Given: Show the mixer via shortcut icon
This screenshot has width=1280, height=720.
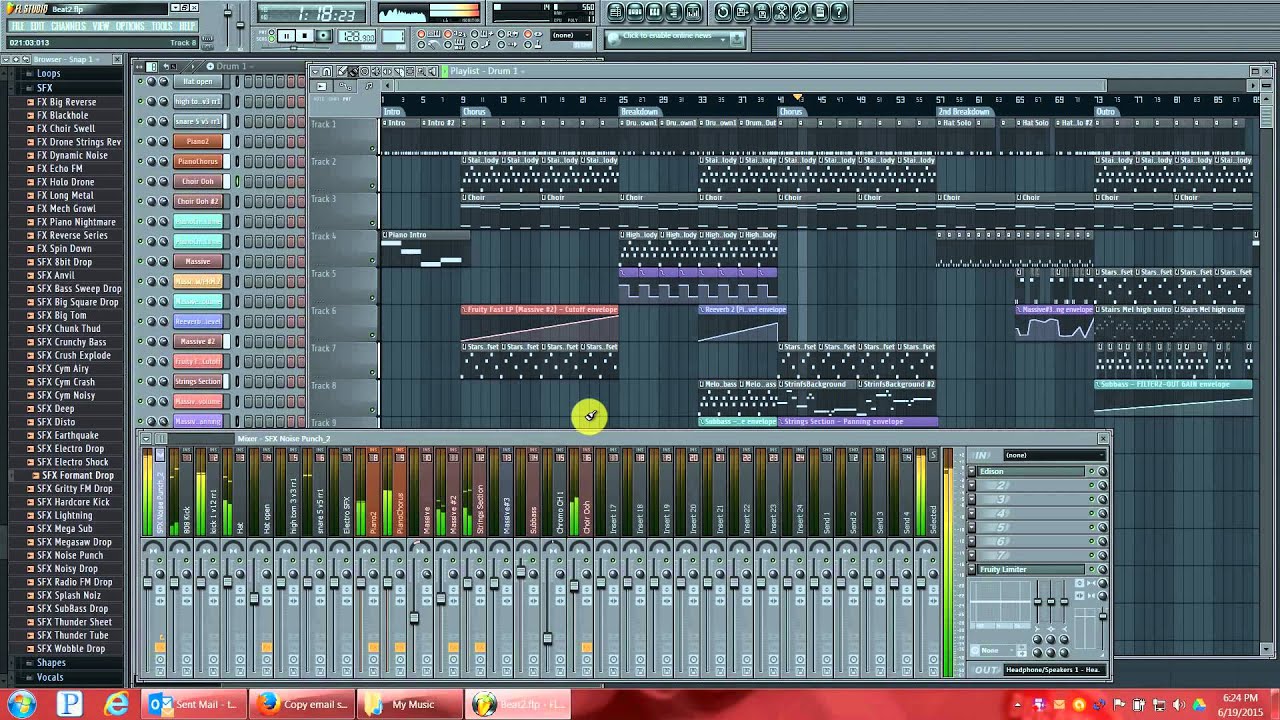Looking at the screenshot, I should tap(693, 12).
